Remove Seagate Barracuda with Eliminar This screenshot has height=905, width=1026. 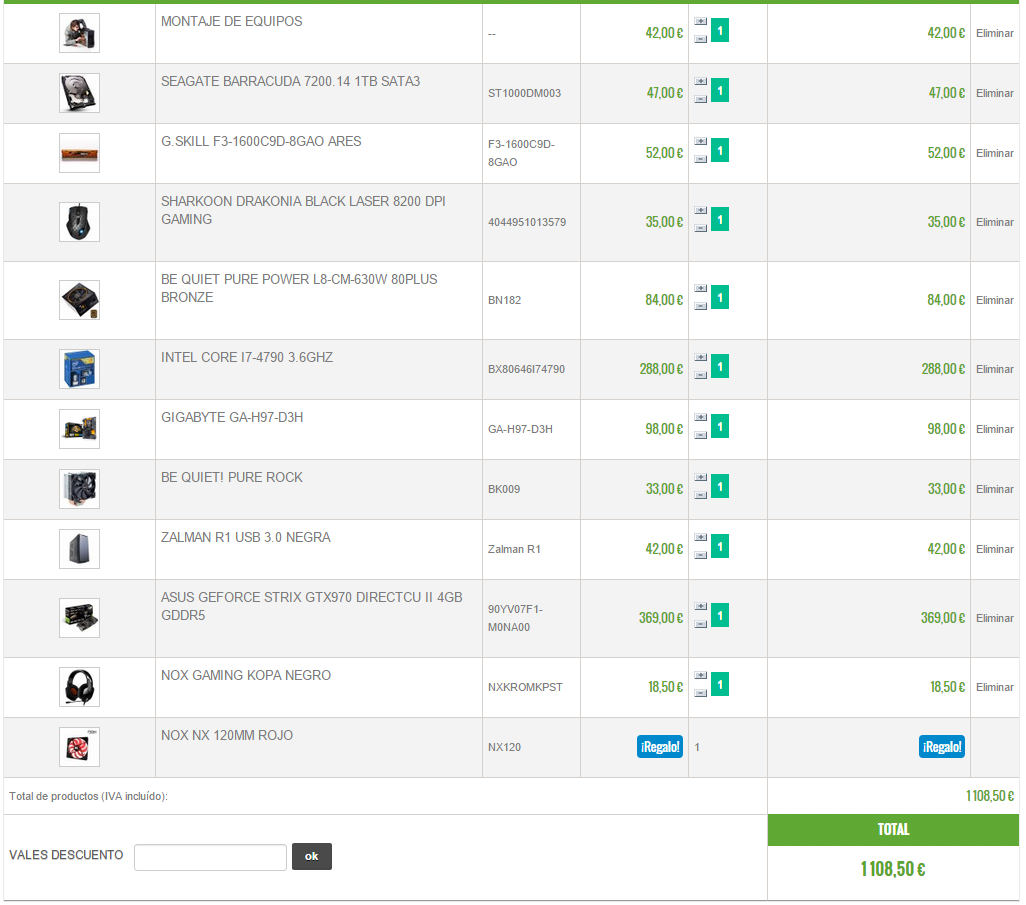pyautogui.click(x=995, y=93)
